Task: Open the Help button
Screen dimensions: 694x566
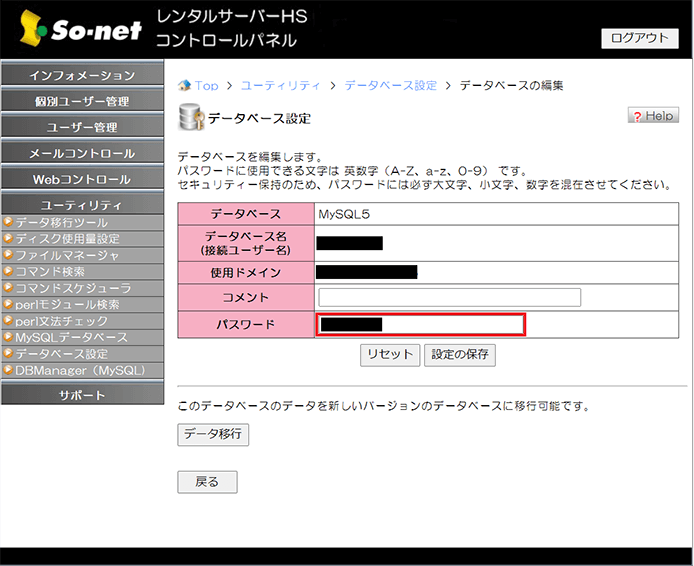Action: click(652, 116)
